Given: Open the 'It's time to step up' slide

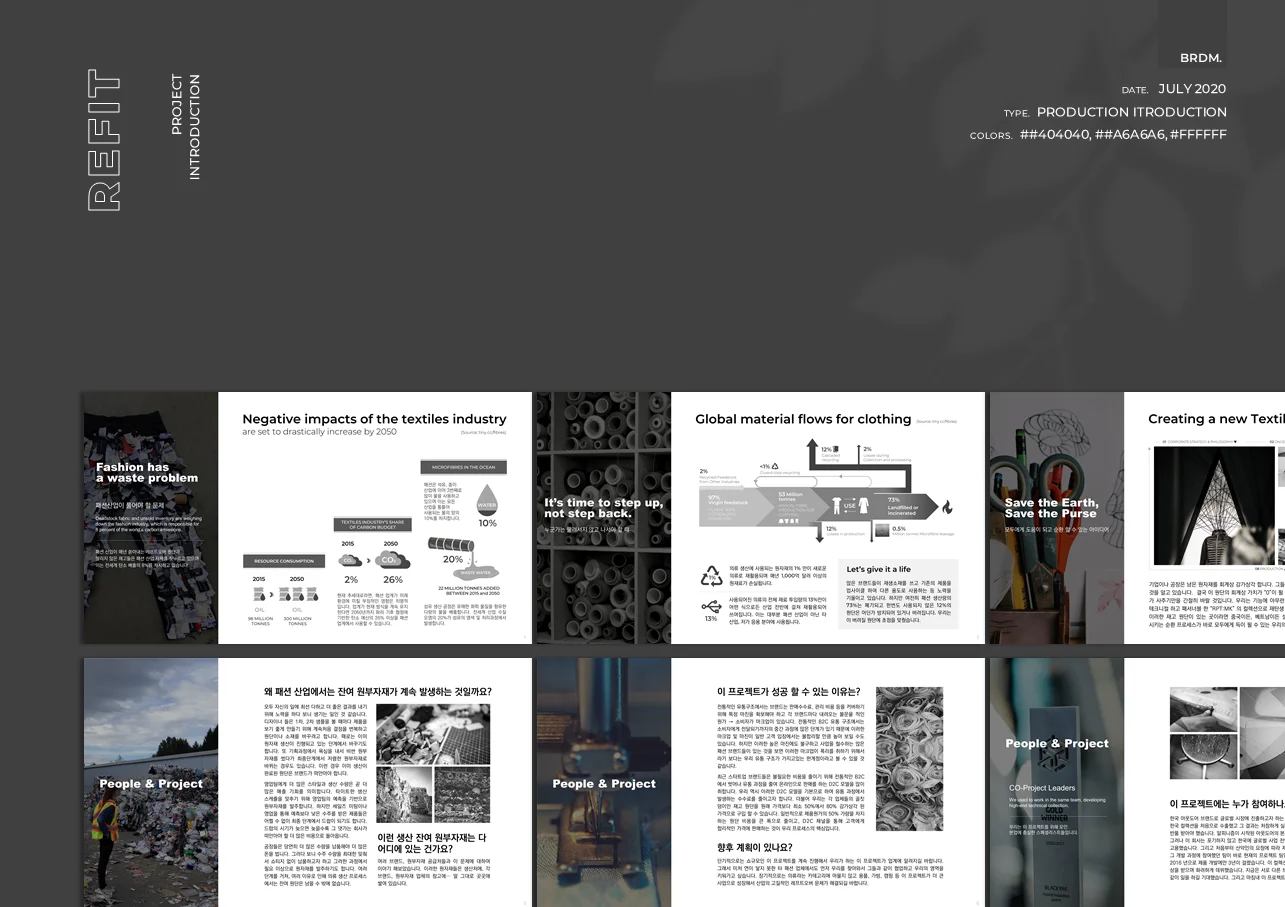Looking at the screenshot, I should click(x=603, y=517).
